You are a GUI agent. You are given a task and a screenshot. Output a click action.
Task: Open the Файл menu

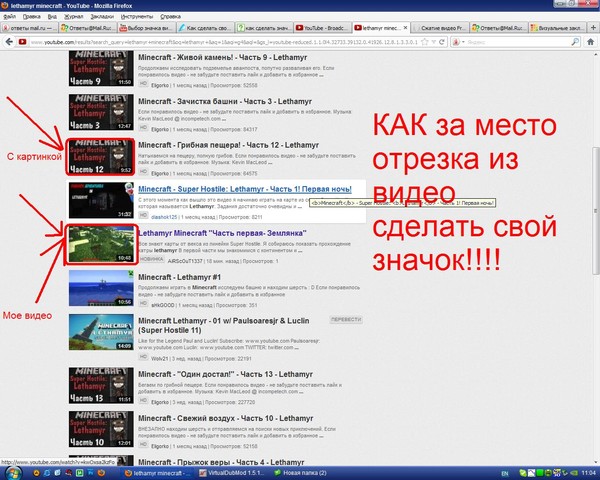[10, 16]
